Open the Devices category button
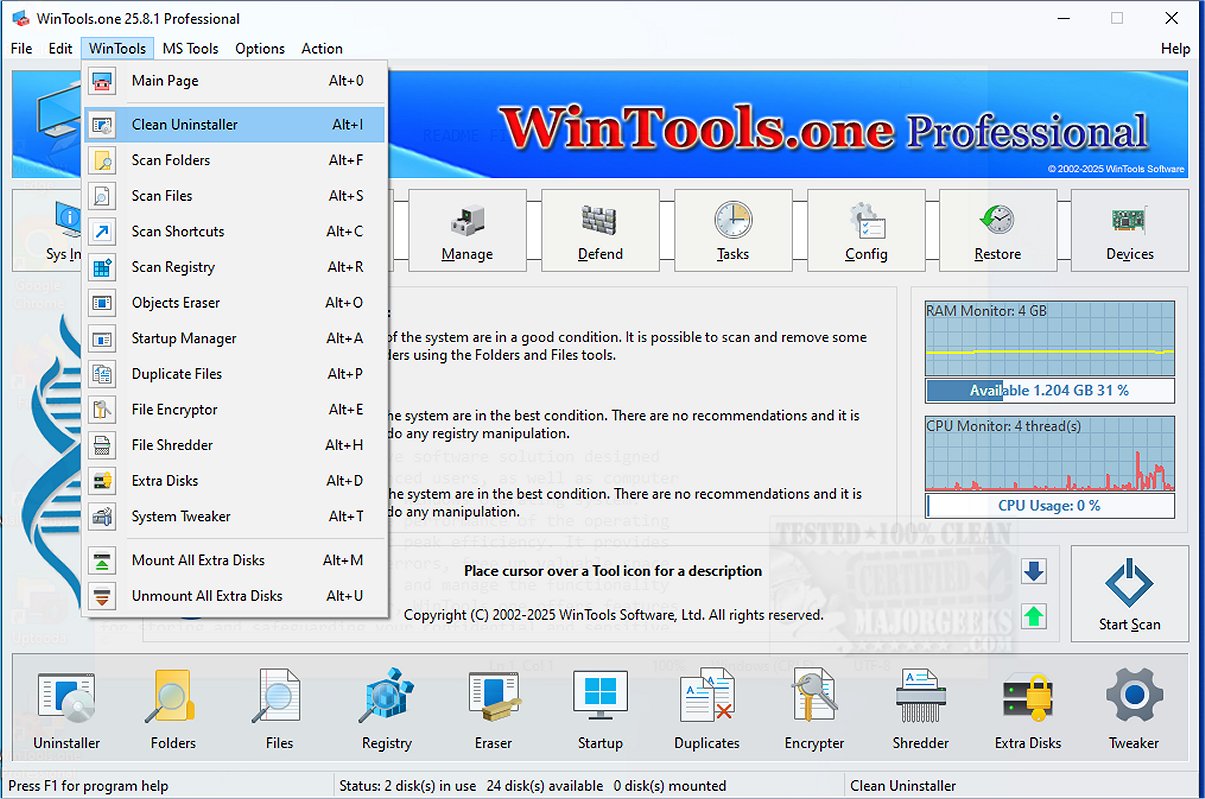 point(1130,230)
